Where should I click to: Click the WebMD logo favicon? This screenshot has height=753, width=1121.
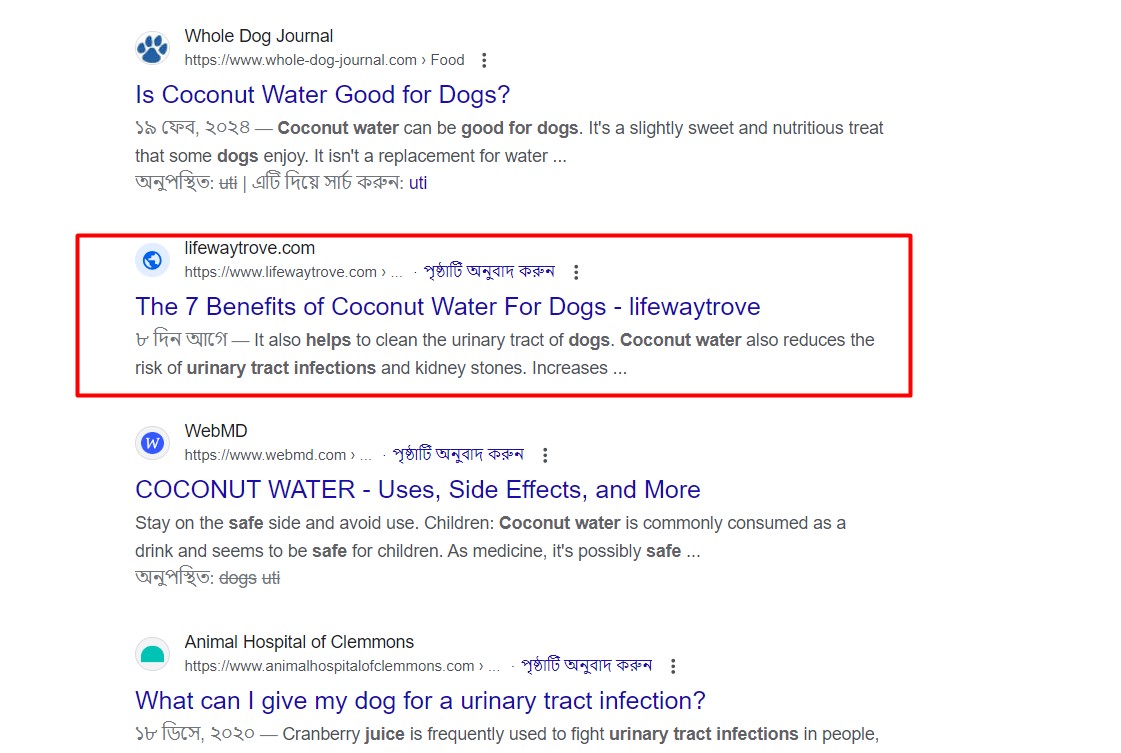(x=152, y=443)
